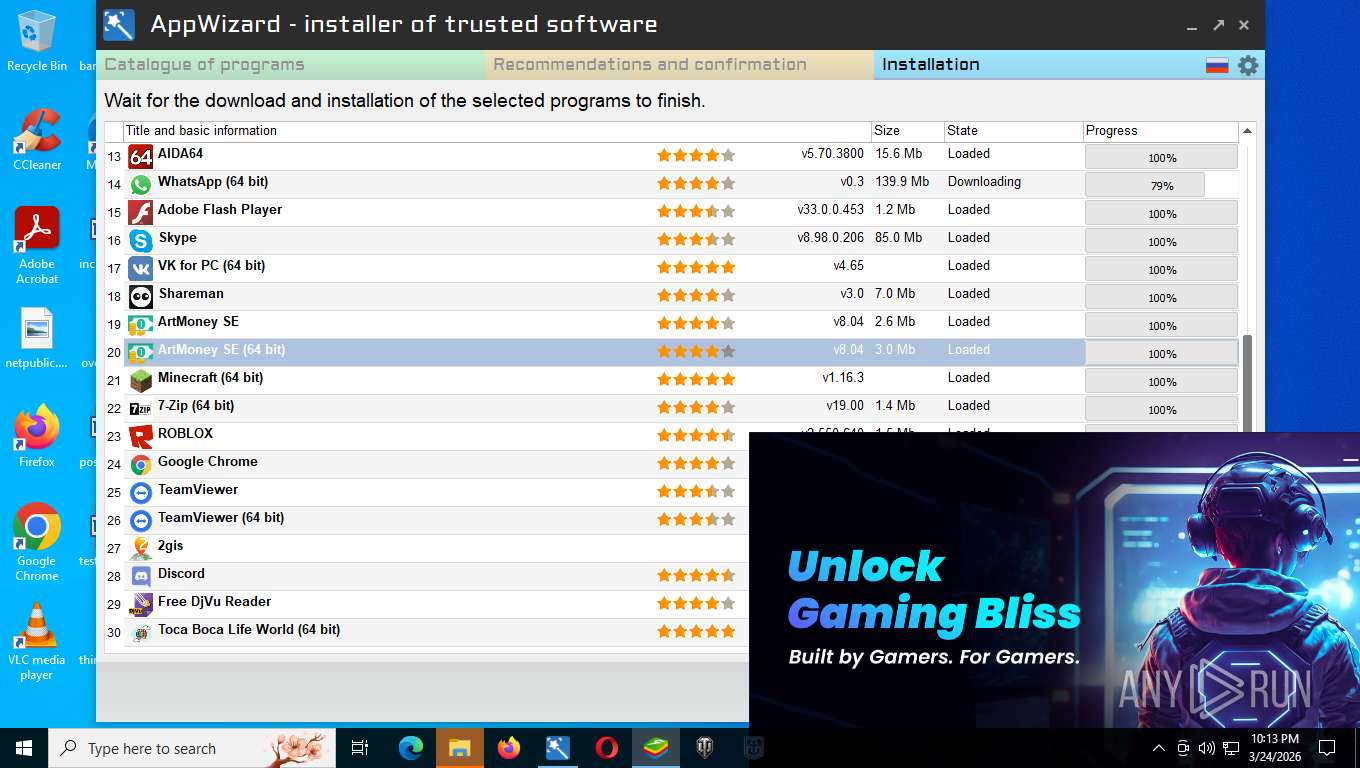The image size is (1360, 768).
Task: Click the Skype program icon
Action: (141, 241)
